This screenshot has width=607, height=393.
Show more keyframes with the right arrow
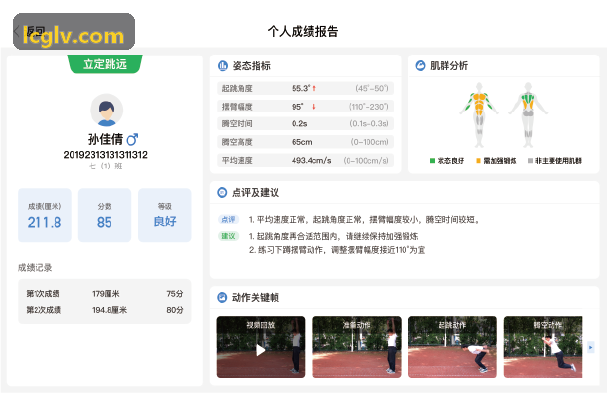pyautogui.click(x=590, y=347)
